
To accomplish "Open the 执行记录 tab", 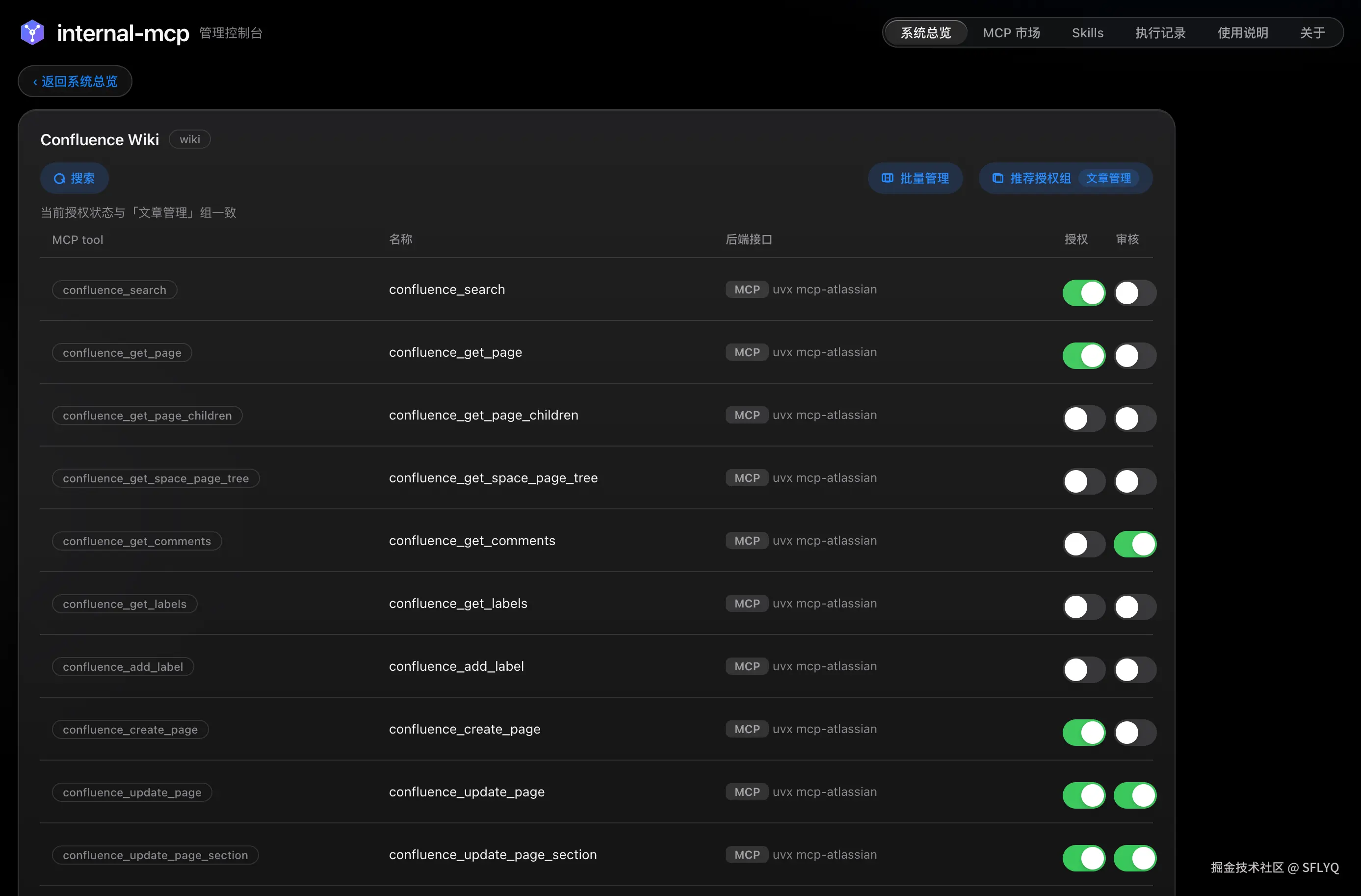I will [x=1160, y=32].
